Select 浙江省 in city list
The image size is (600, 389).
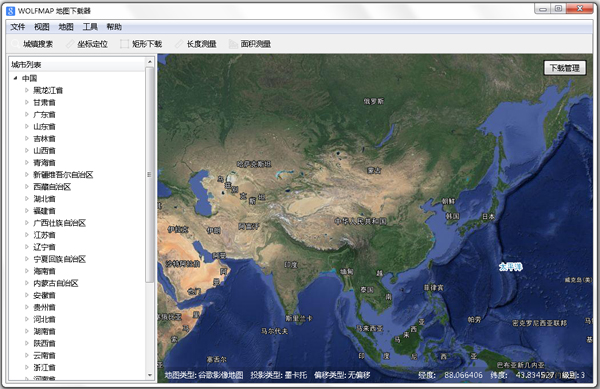pyautogui.click(x=44, y=367)
